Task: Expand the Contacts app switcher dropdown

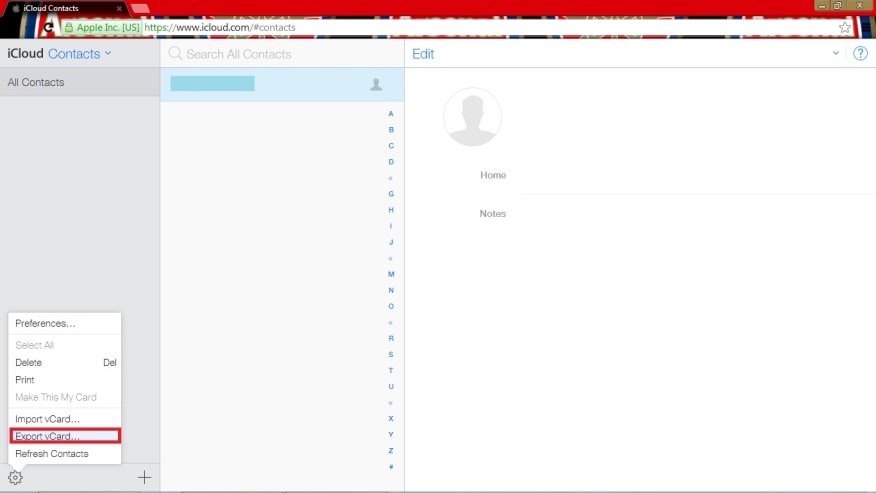Action: point(108,54)
